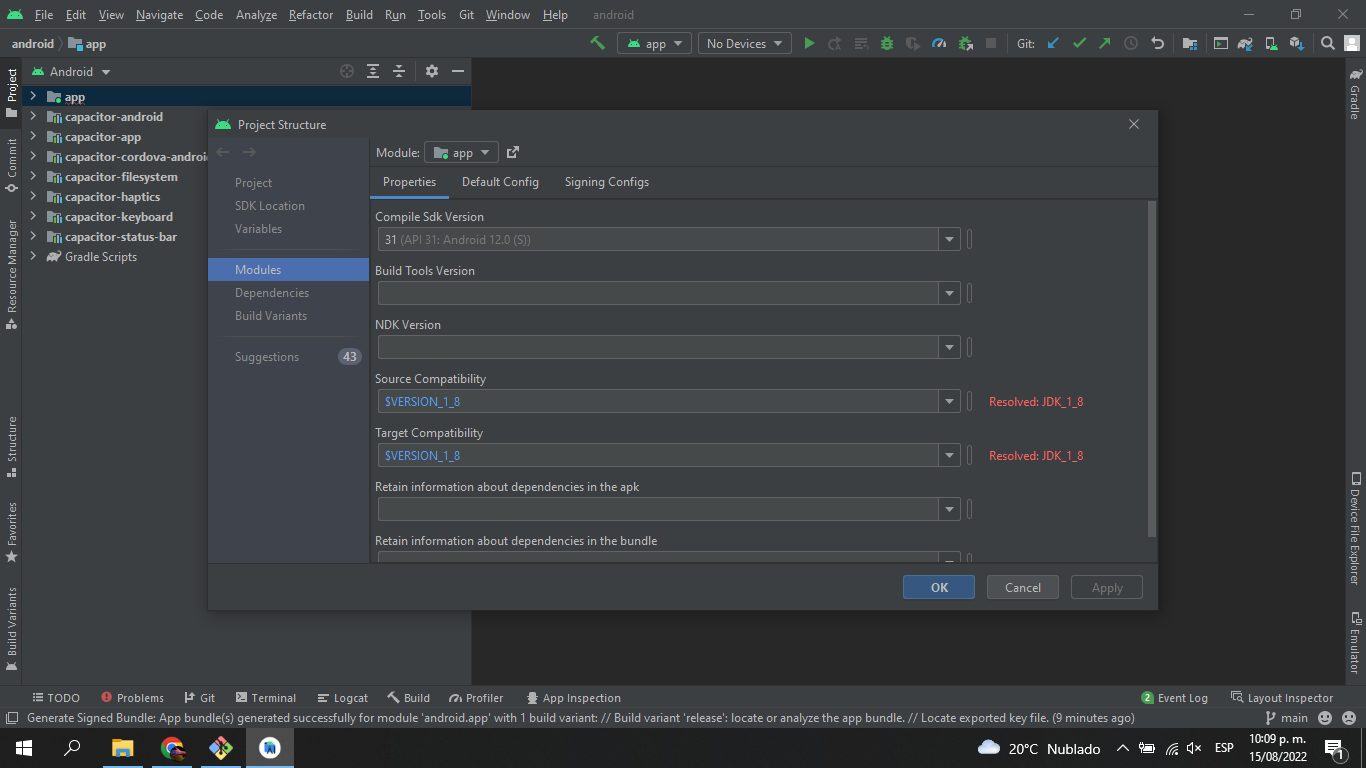This screenshot has height=768, width=1366.
Task: Open the Event Log
Action: [1175, 698]
